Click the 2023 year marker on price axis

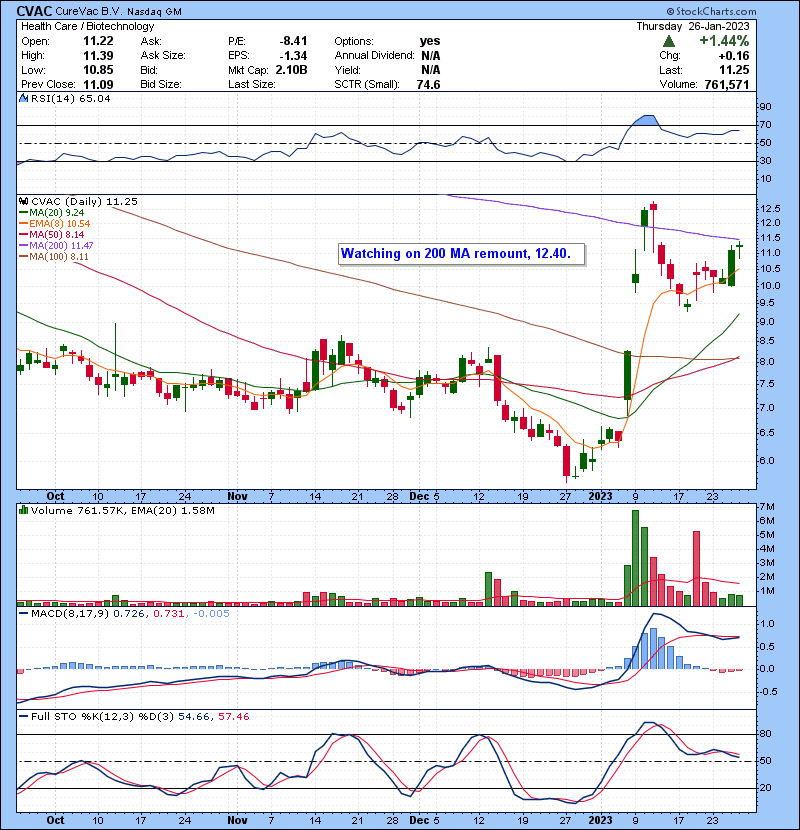point(600,493)
